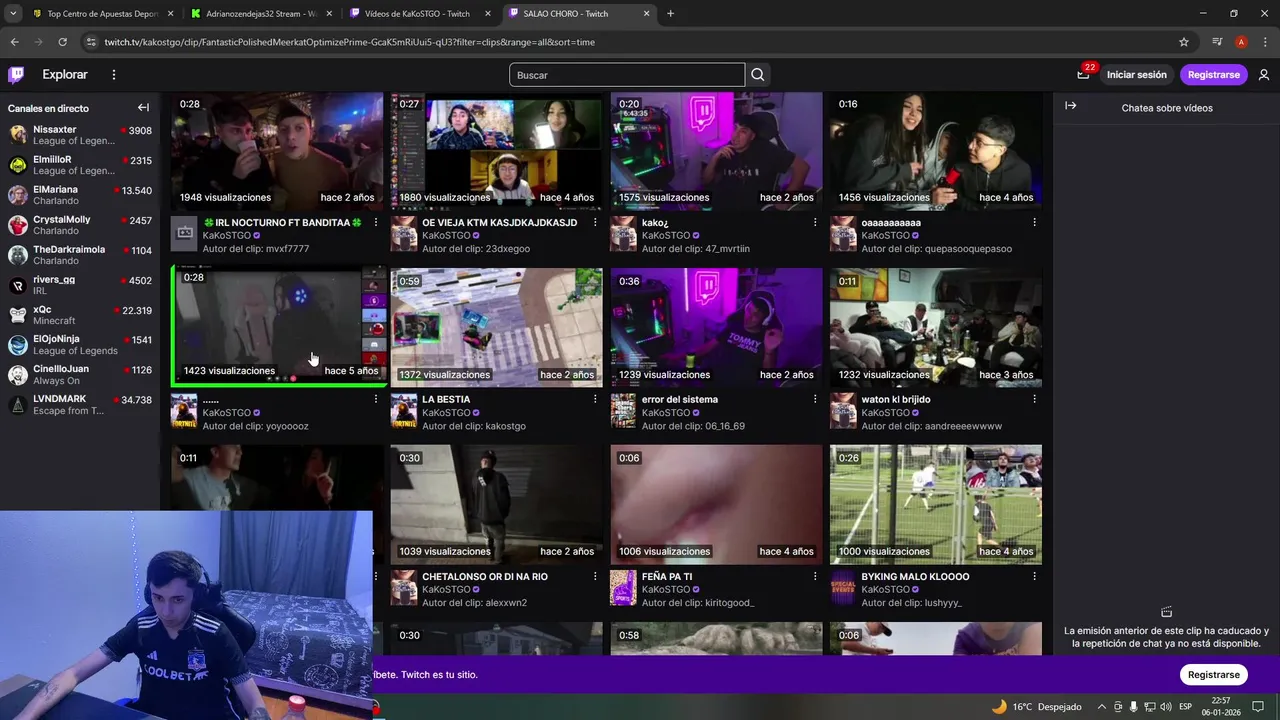Viewport: 1280px width, 720px height.
Task: Open options for LA BESTIA clip
Action: 595,399
